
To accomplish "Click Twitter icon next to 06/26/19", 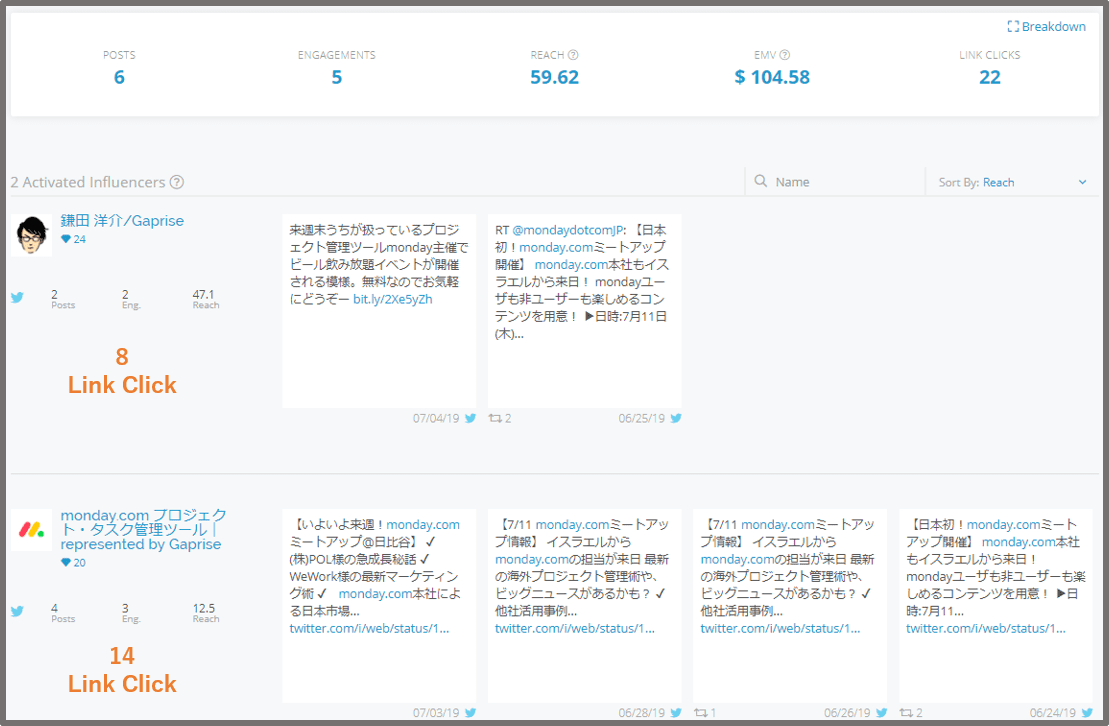I will point(881,713).
